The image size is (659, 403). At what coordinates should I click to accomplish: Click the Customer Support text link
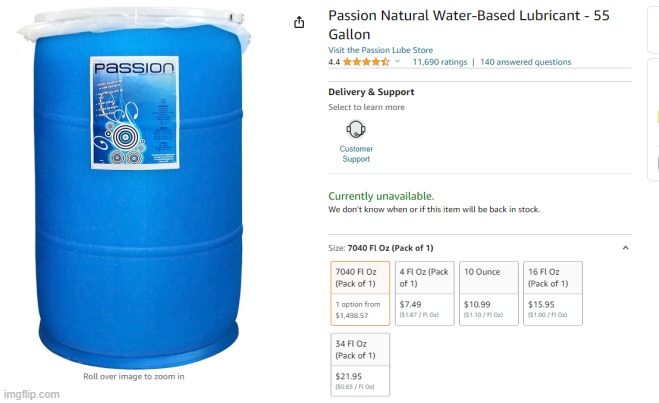356,154
